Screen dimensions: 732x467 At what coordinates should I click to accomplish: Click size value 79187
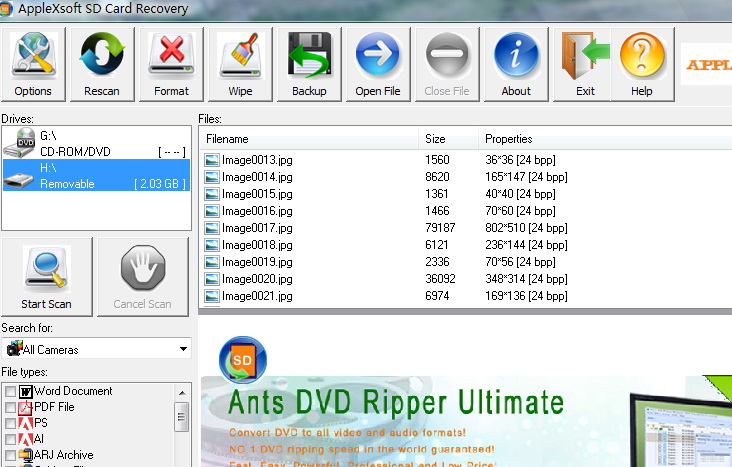pos(440,228)
